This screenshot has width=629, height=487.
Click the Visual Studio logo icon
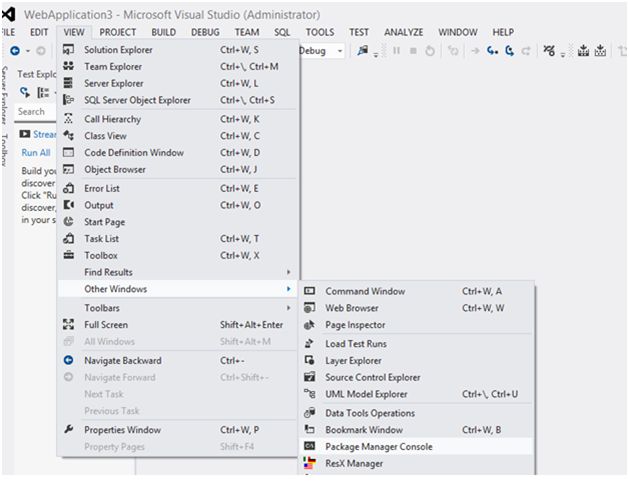pyautogui.click(x=9, y=14)
